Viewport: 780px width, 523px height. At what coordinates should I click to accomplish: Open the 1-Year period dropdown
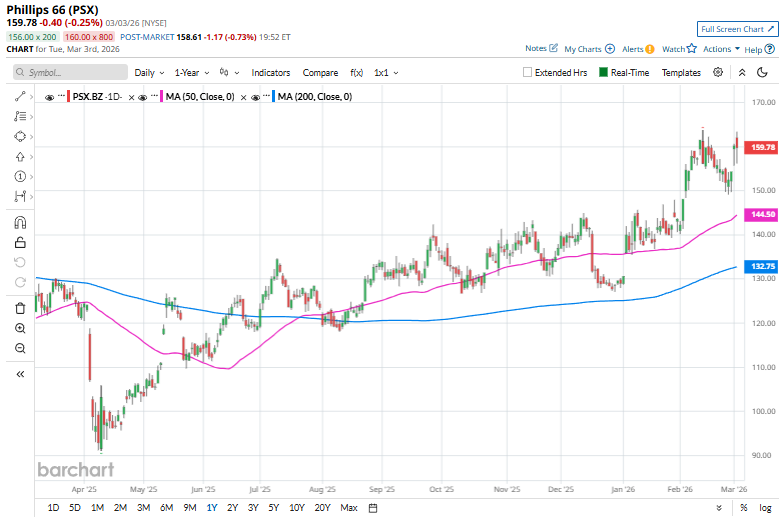pos(191,73)
